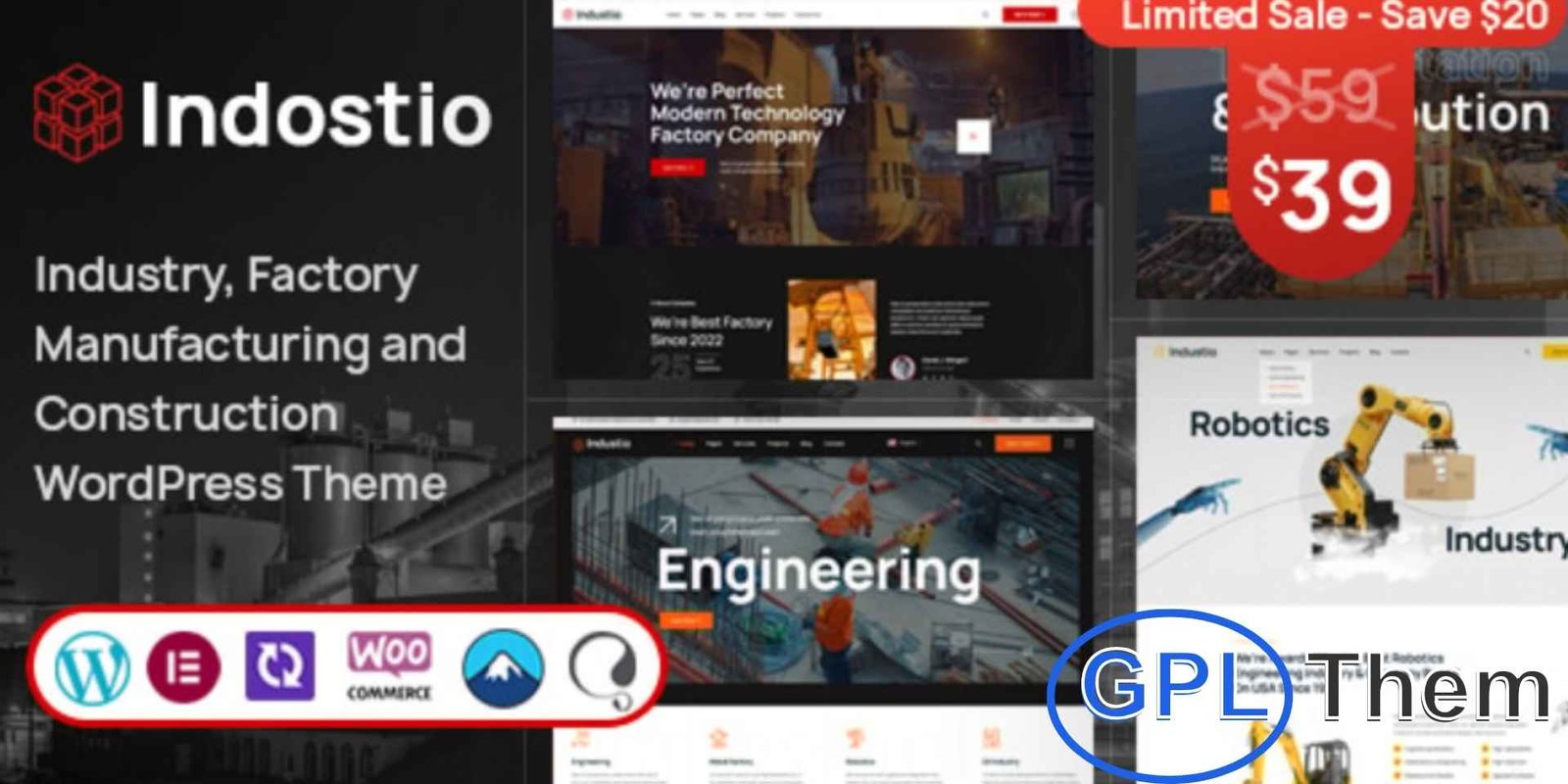Screen dimensions: 1568x784
Task: Click the We're Best Factory section image
Action: [x=831, y=328]
